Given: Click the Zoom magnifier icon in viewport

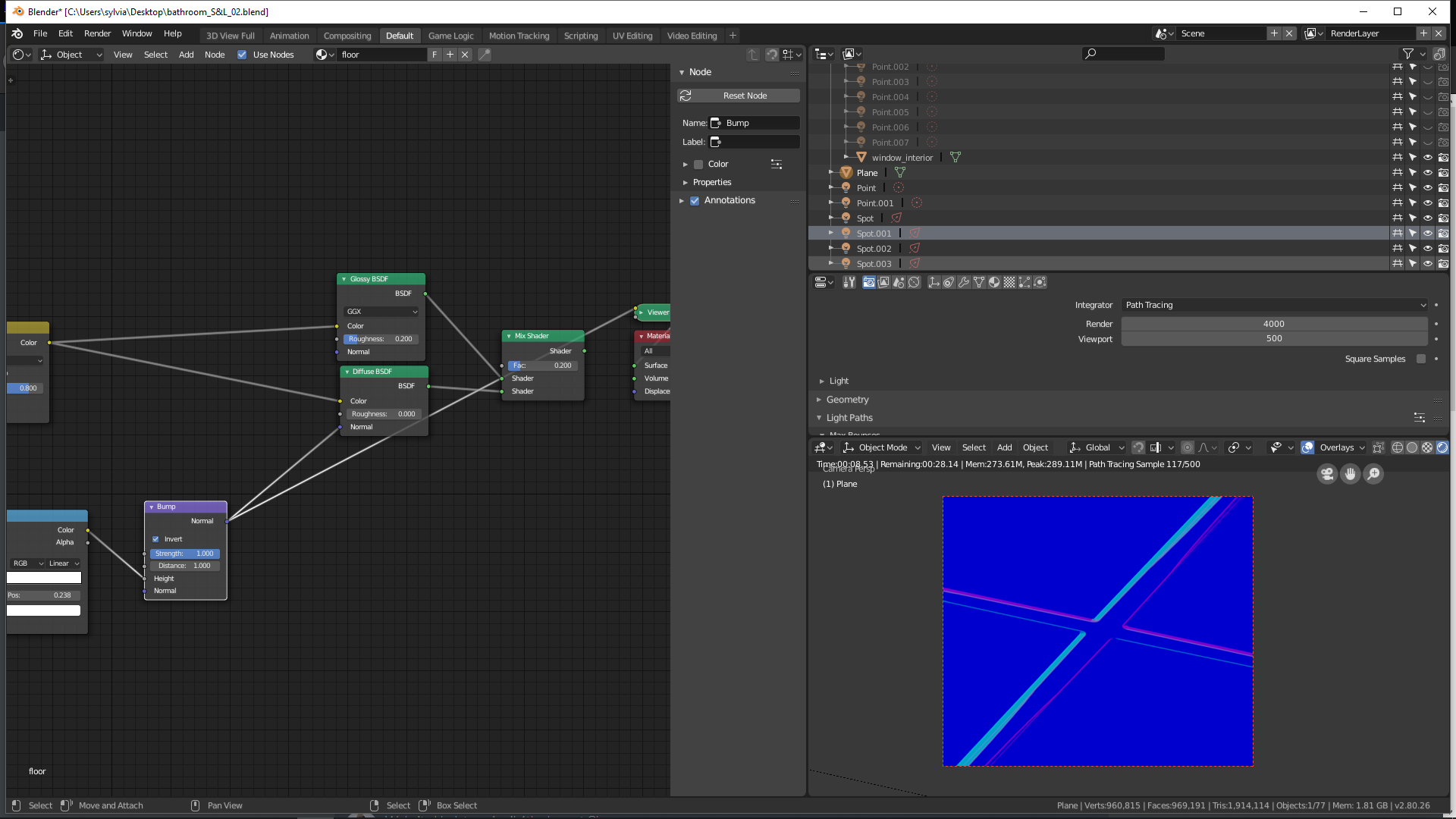Looking at the screenshot, I should [1373, 474].
